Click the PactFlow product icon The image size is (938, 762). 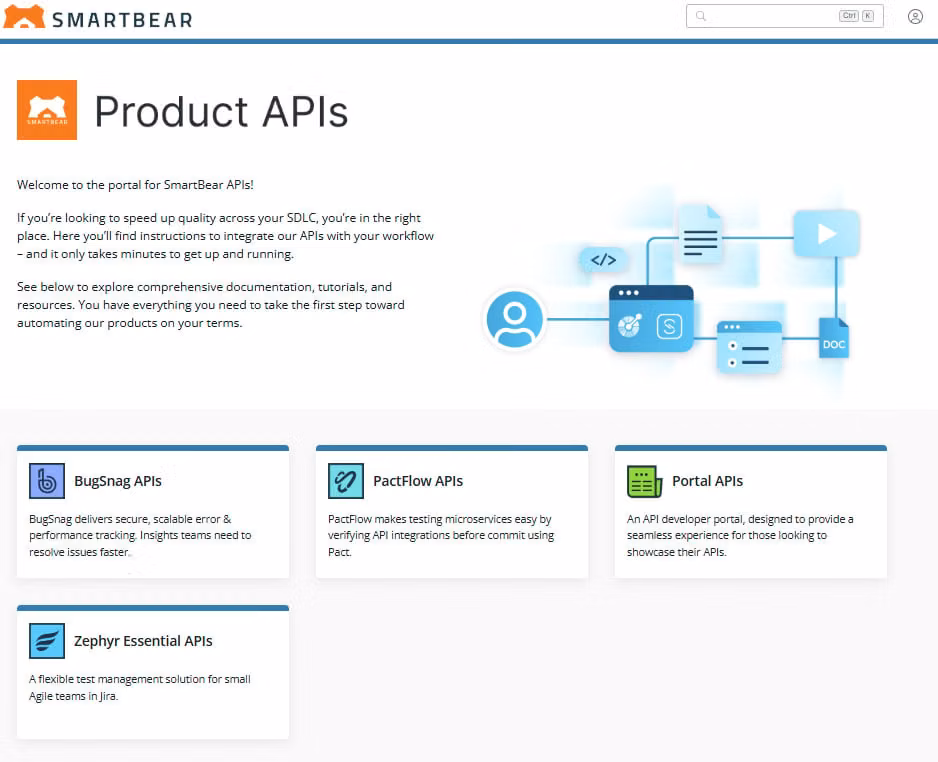tap(346, 481)
